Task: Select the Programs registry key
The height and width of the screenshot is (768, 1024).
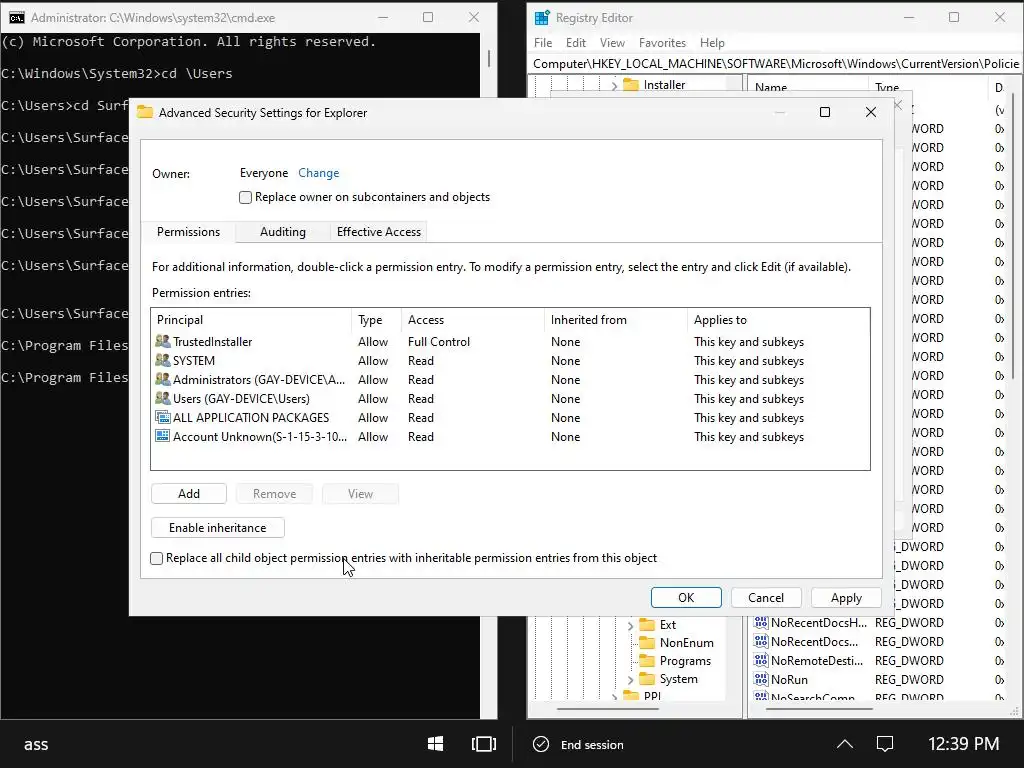Action: click(x=685, y=661)
